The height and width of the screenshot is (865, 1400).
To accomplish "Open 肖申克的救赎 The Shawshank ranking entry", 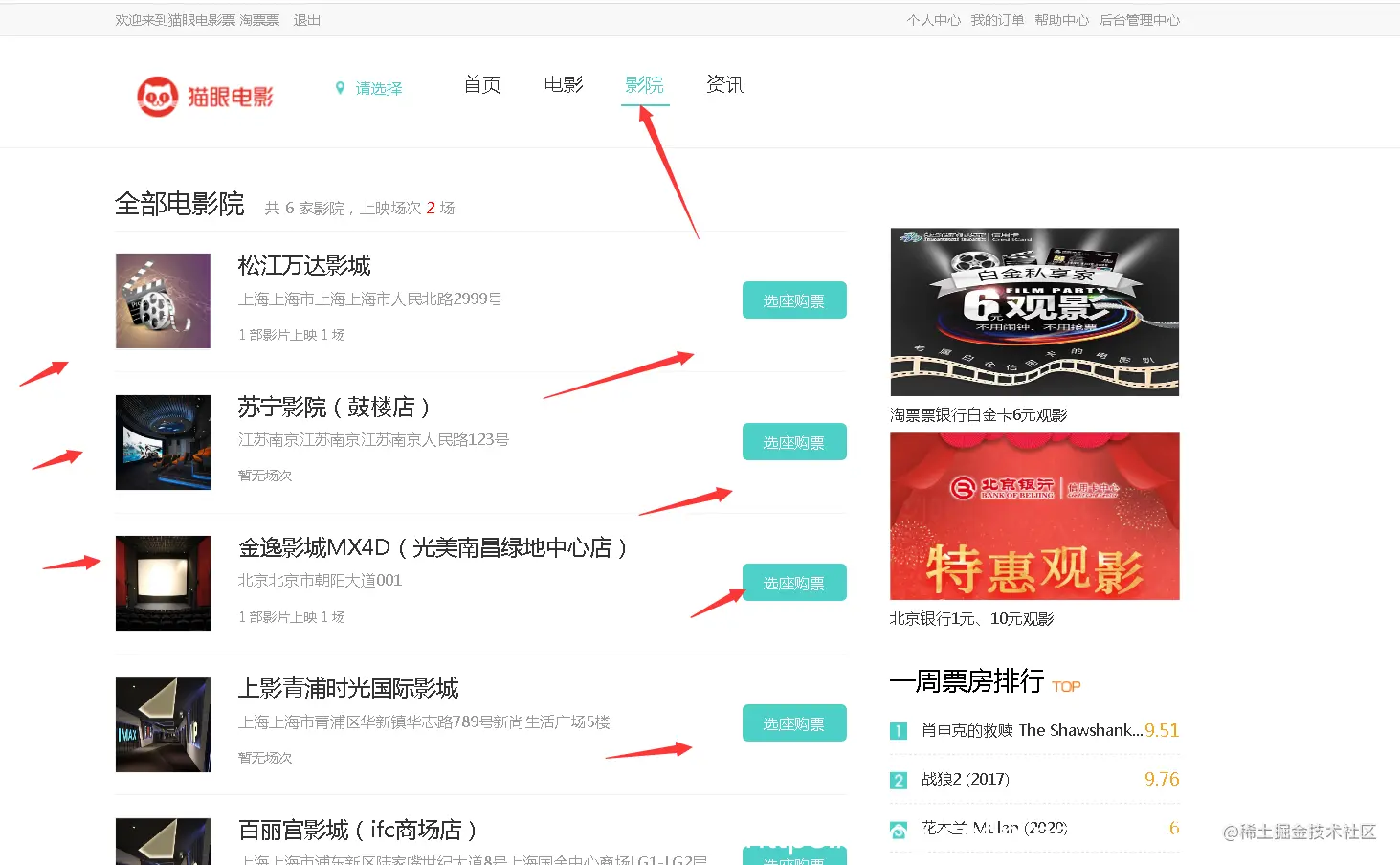I will [1032, 730].
